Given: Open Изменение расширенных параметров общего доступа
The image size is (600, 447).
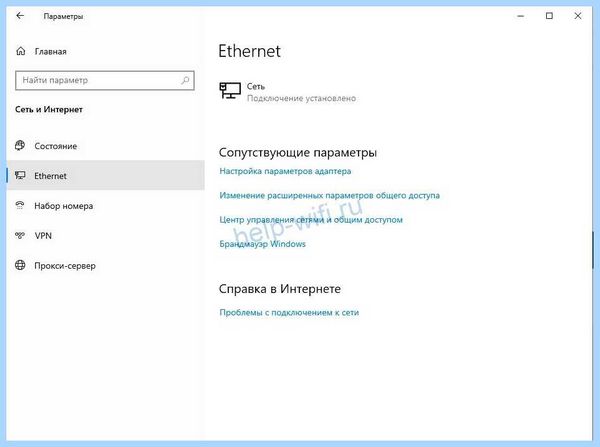Looking at the screenshot, I should tap(329, 195).
